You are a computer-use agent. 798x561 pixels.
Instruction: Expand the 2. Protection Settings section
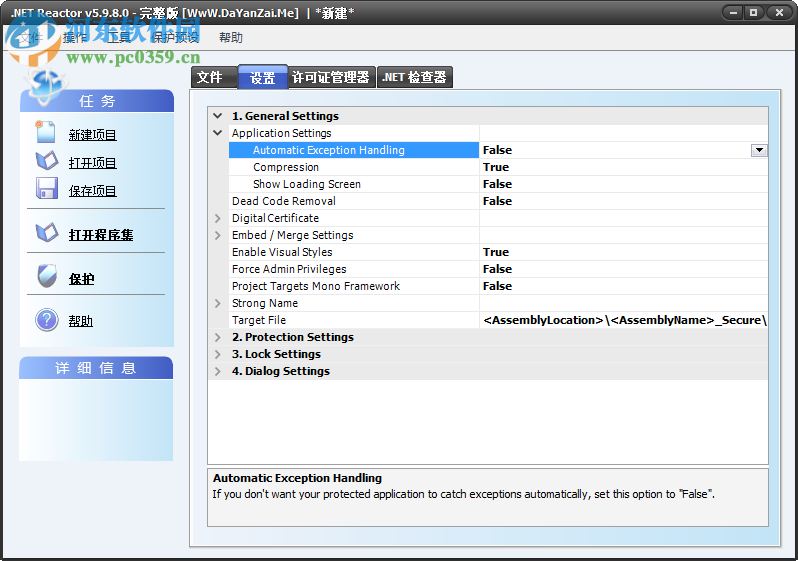click(x=218, y=337)
